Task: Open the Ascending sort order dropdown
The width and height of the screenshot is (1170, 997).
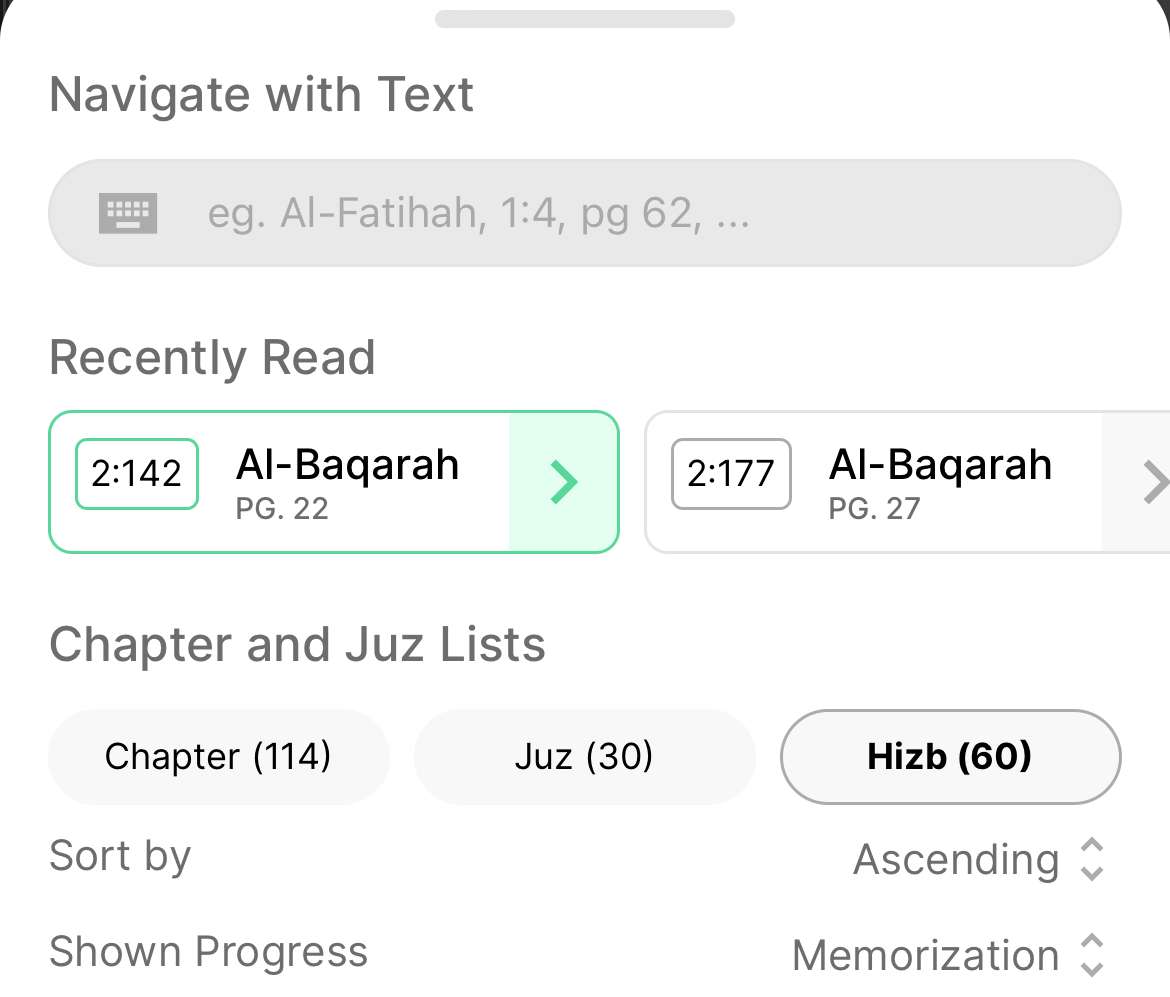Action: [956, 859]
